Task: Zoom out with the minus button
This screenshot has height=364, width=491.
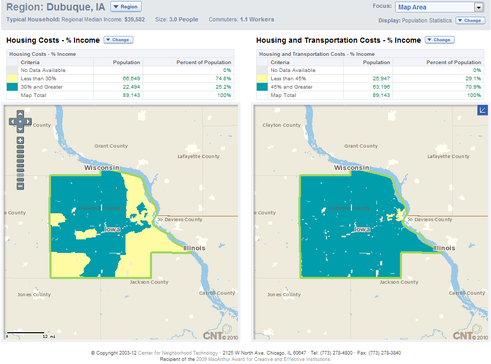Action: tap(20, 186)
